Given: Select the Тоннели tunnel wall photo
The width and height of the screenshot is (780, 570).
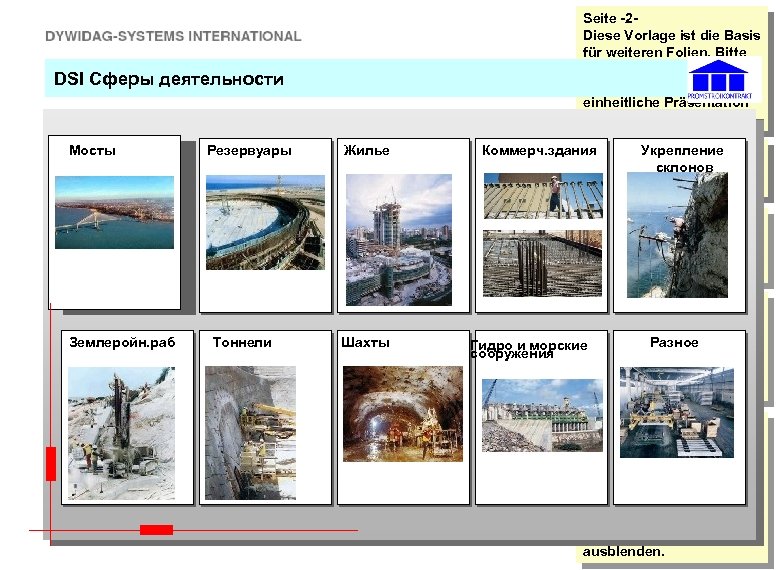Looking at the screenshot, I should [x=250, y=433].
